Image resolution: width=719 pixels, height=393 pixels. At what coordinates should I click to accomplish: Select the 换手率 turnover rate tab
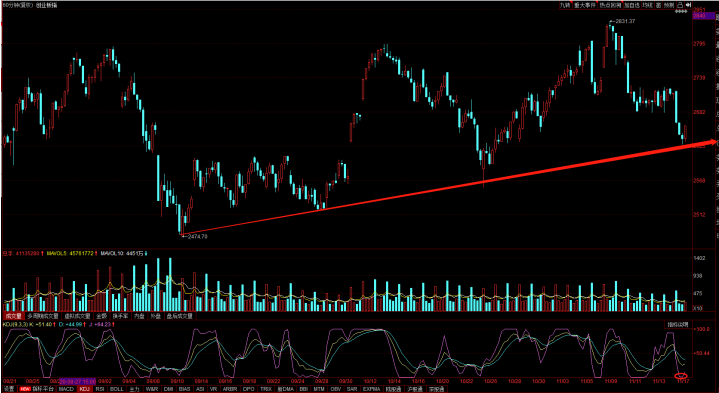(120, 316)
